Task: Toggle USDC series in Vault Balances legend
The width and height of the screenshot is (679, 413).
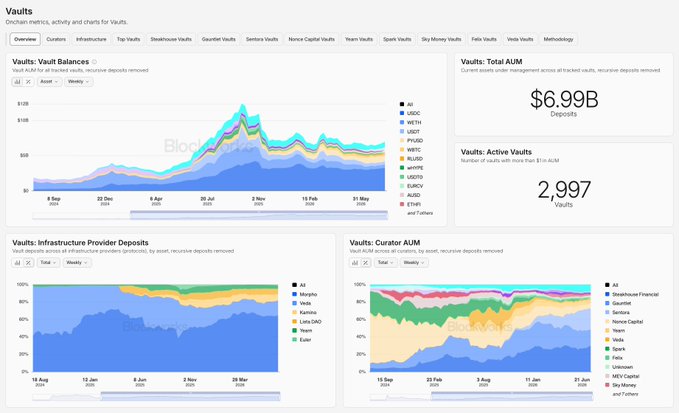Action: [x=410, y=113]
